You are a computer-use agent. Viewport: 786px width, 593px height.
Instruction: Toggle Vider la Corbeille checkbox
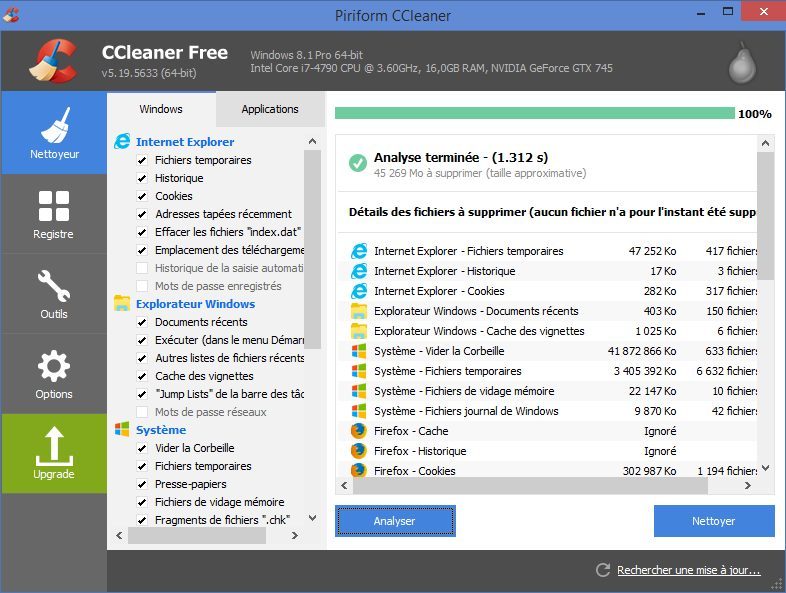pyautogui.click(x=142, y=448)
